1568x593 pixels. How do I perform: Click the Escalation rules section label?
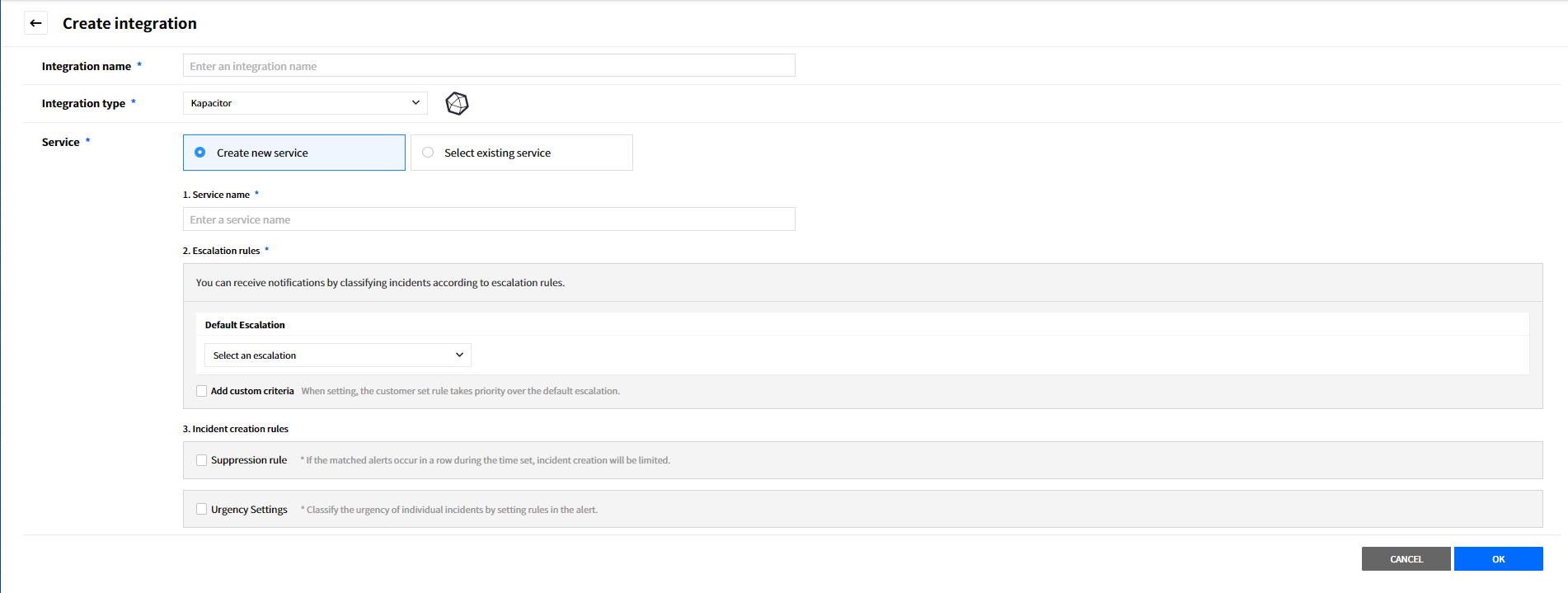[222, 251]
